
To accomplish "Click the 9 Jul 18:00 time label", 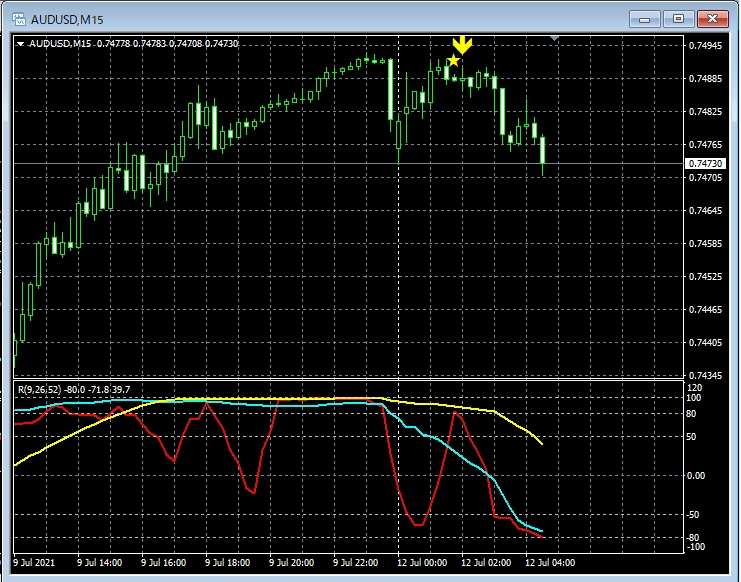I will click(x=228, y=563).
